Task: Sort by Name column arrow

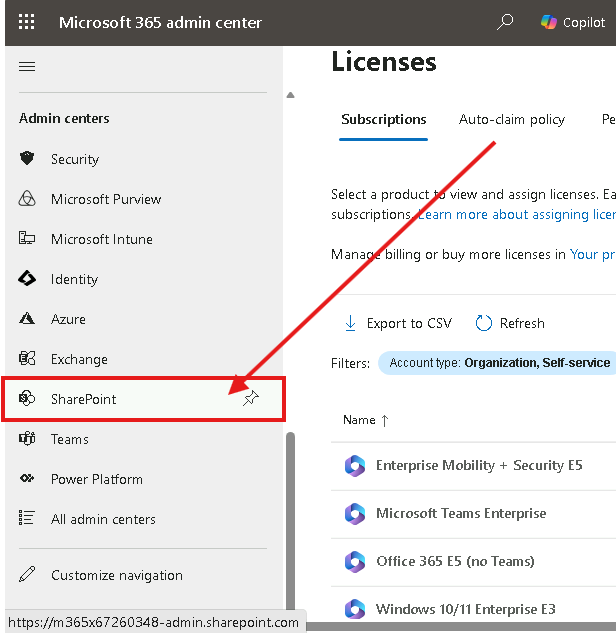Action: pyautogui.click(x=385, y=421)
